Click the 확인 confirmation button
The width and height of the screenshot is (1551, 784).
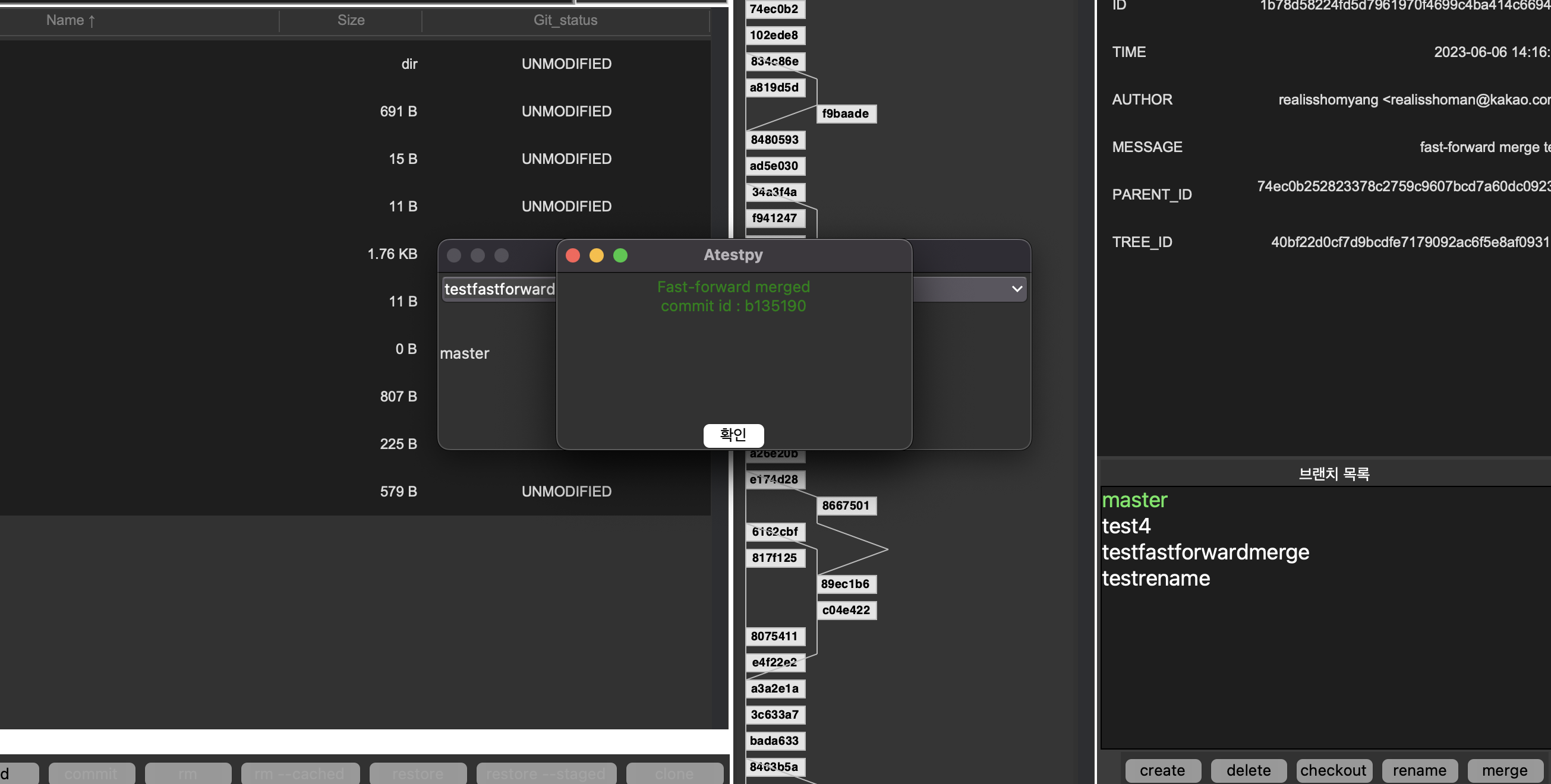733,435
